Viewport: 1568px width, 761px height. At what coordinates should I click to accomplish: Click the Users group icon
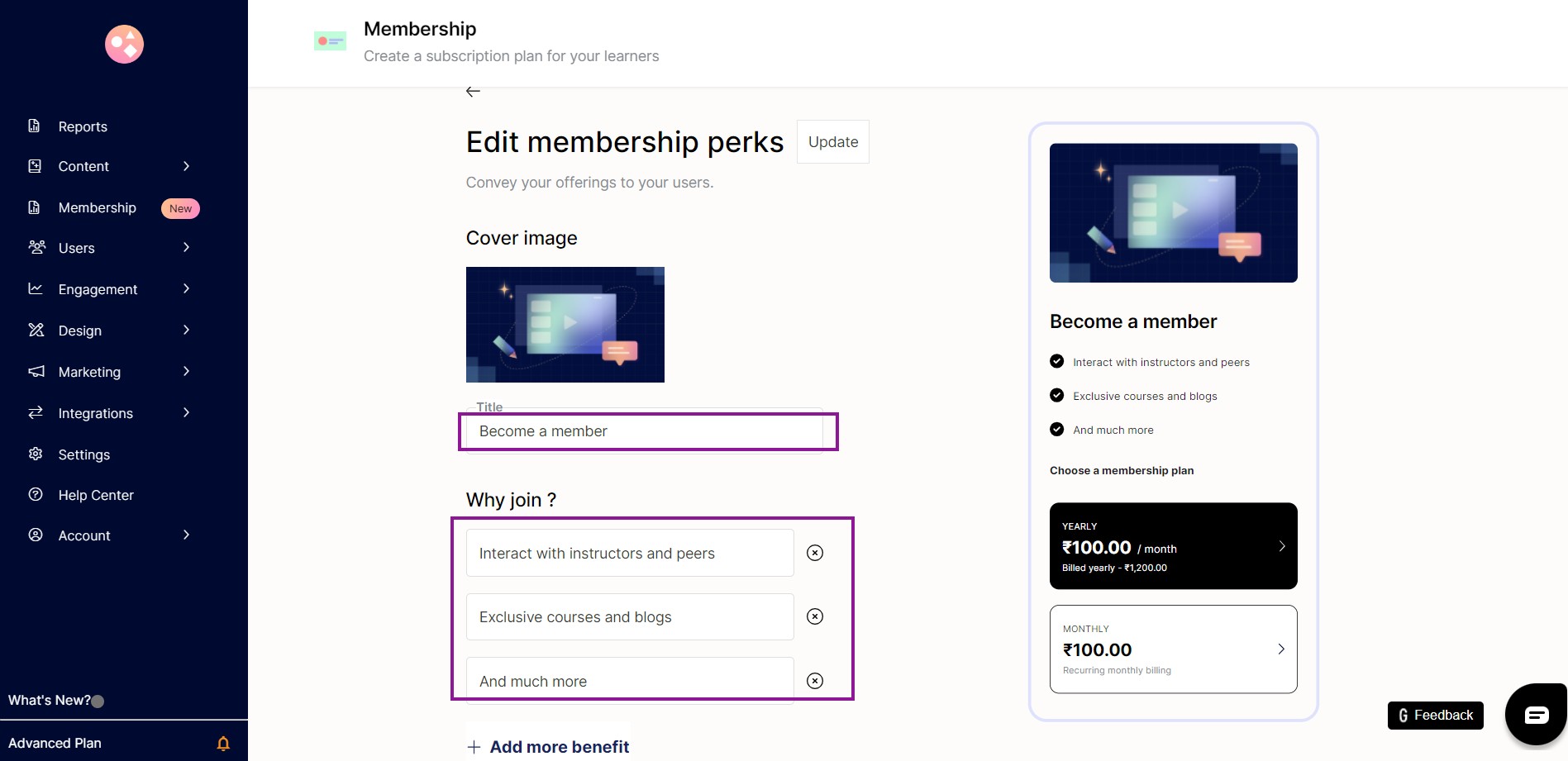(36, 247)
